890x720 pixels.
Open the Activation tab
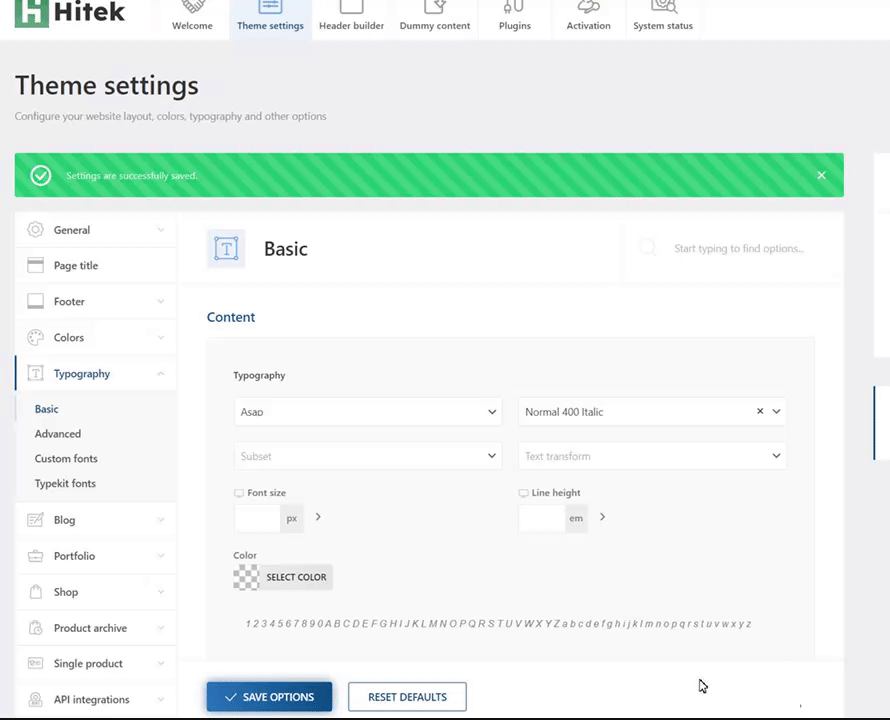click(x=589, y=19)
